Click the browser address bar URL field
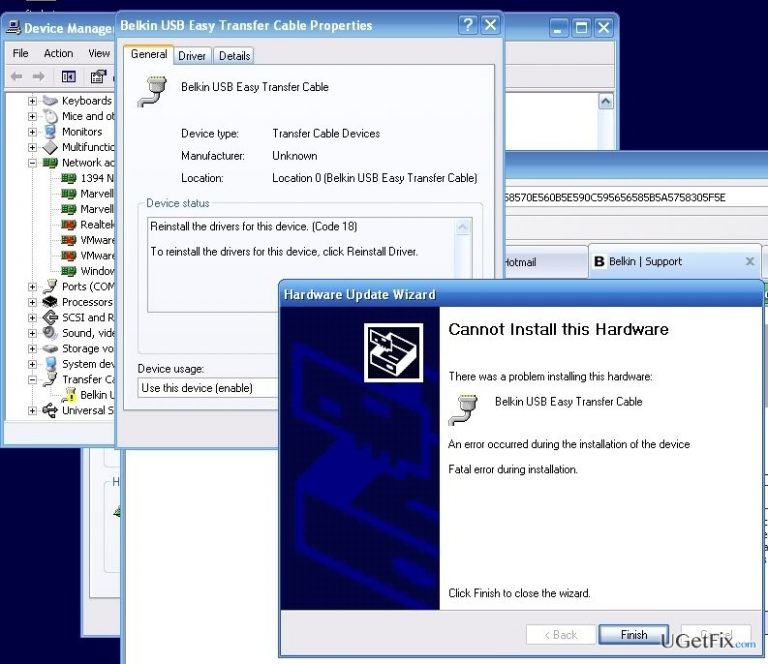Screen dimensions: 768x664 [636, 197]
